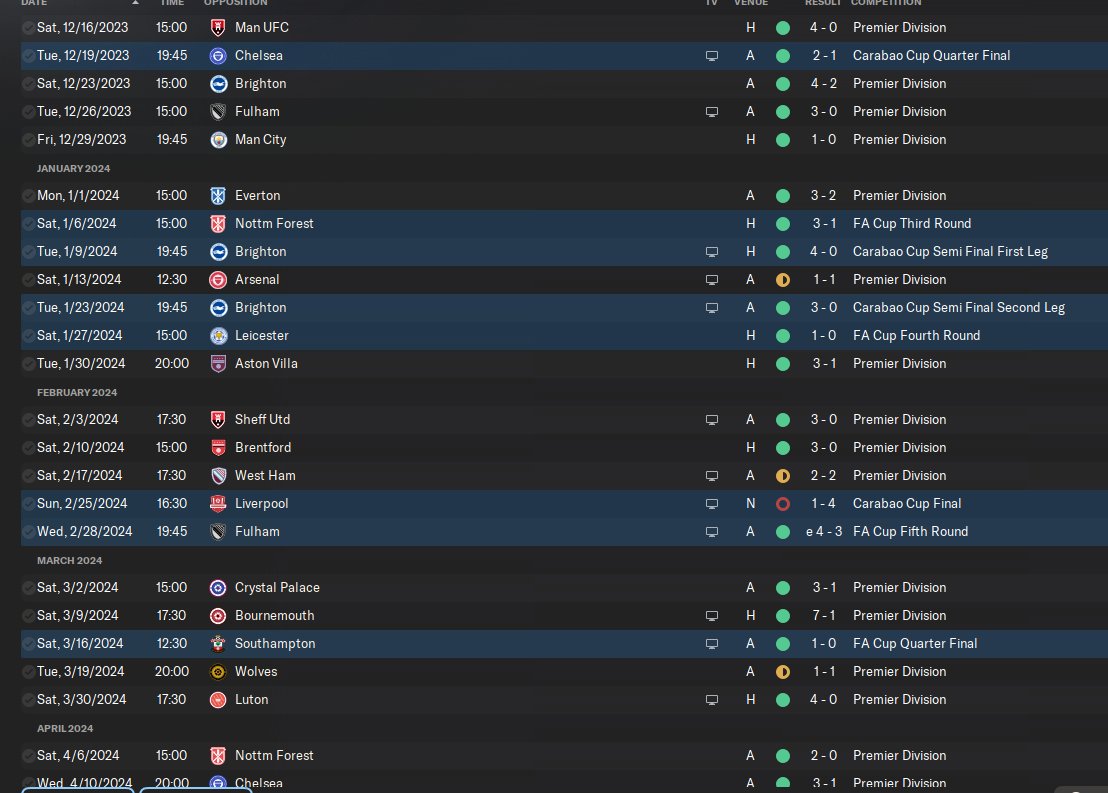
Task: Select the Crystal Palace fixture row
Action: point(500,588)
